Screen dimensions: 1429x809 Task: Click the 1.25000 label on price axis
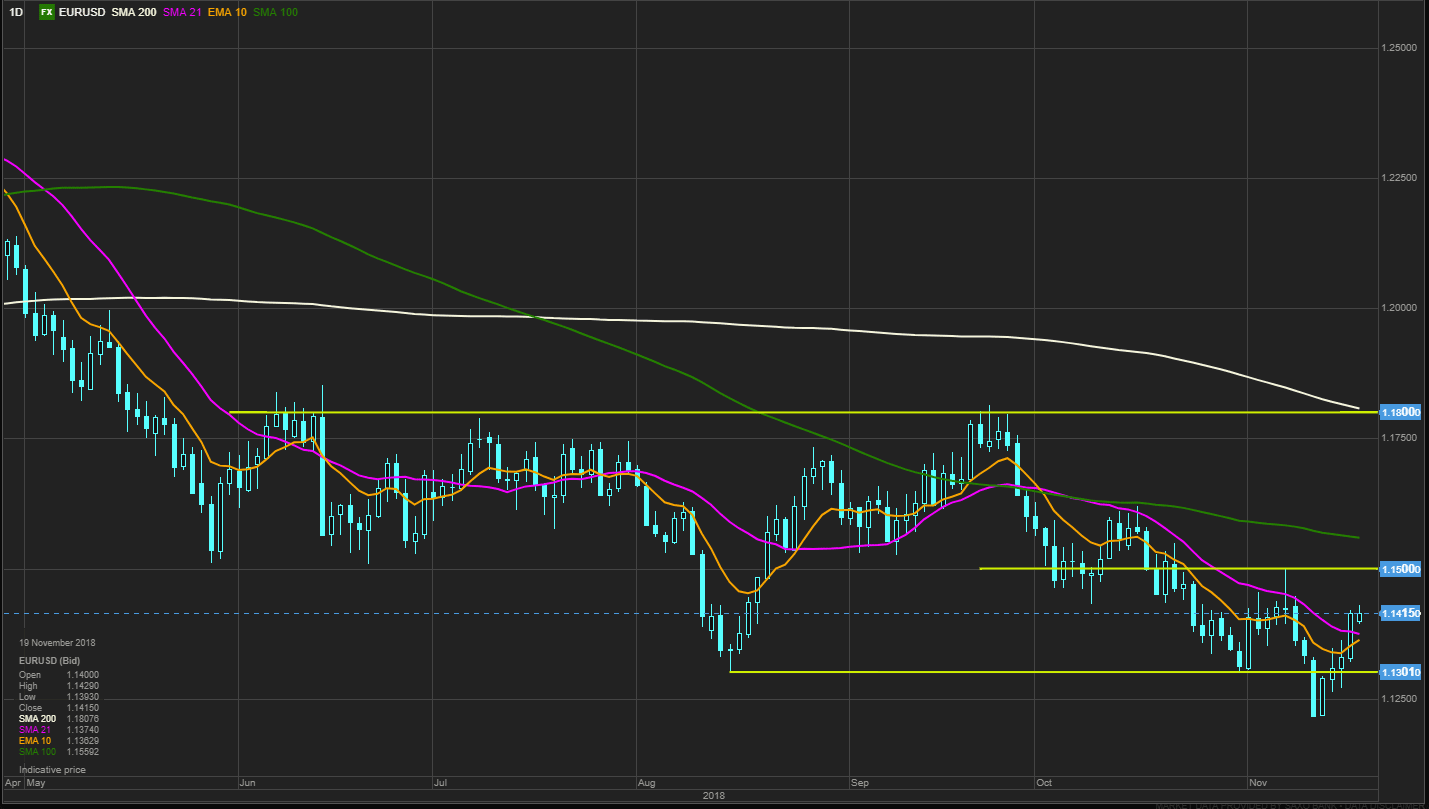pos(1400,48)
